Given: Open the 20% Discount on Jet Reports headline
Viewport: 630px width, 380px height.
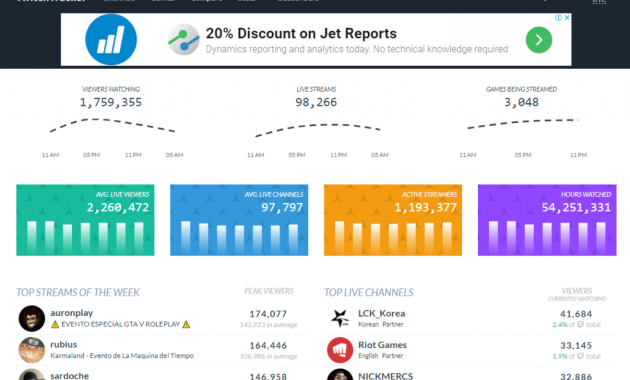Looking at the screenshot, I should (301, 33).
